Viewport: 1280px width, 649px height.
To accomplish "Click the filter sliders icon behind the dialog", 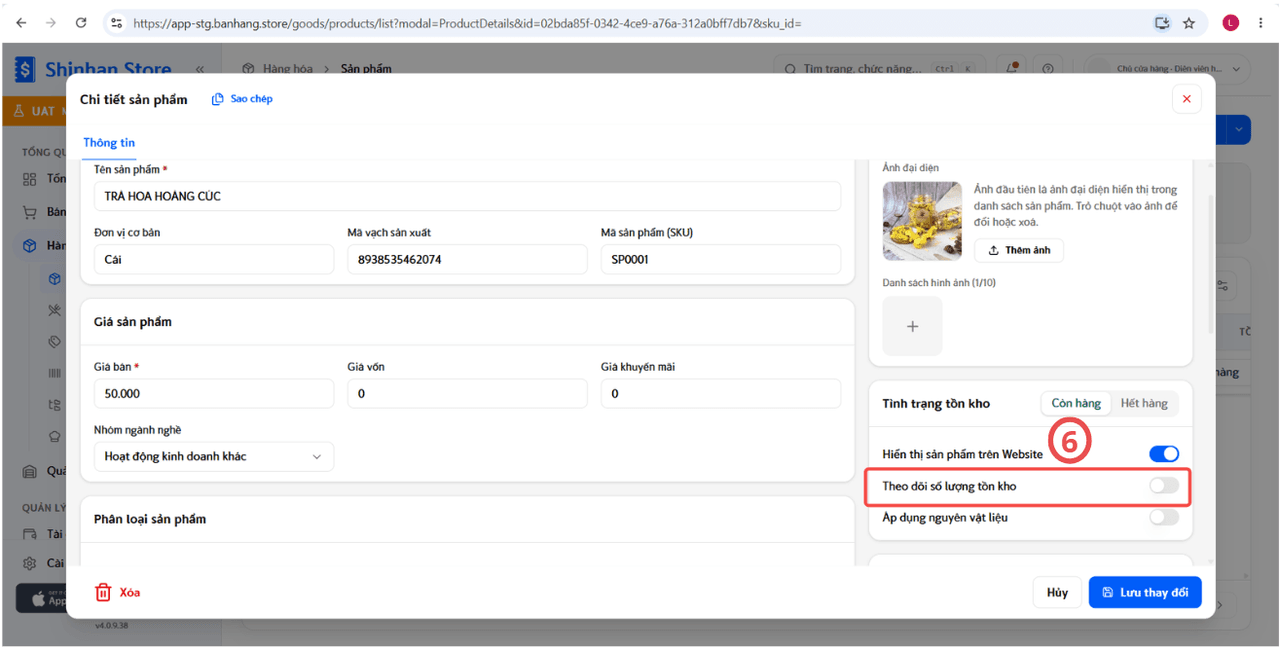I will pos(1223,285).
